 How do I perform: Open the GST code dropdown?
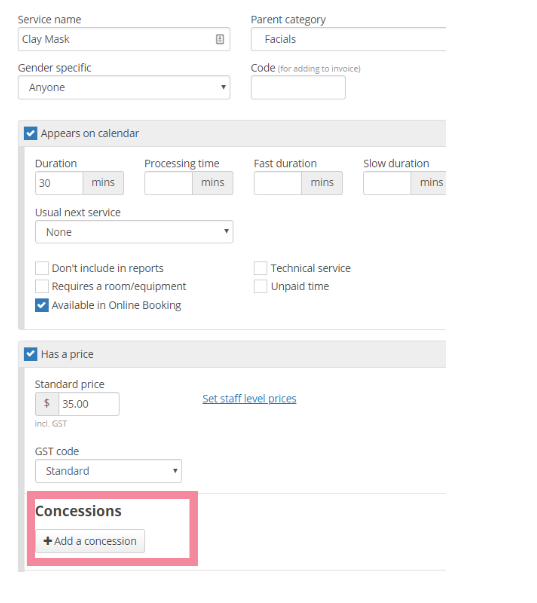coord(108,471)
